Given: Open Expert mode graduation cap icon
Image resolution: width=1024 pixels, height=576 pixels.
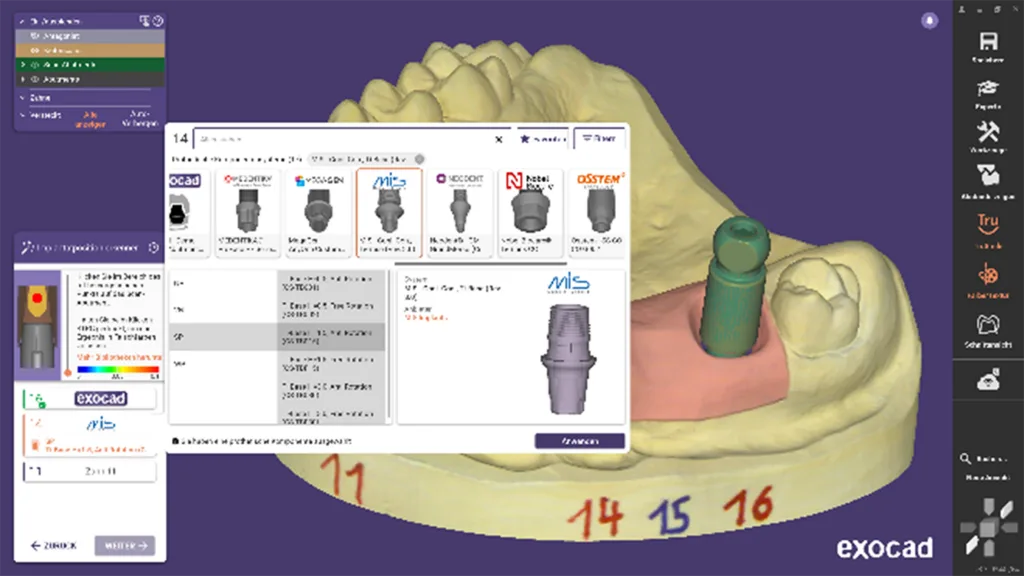Looking at the screenshot, I should pyautogui.click(x=987, y=88).
